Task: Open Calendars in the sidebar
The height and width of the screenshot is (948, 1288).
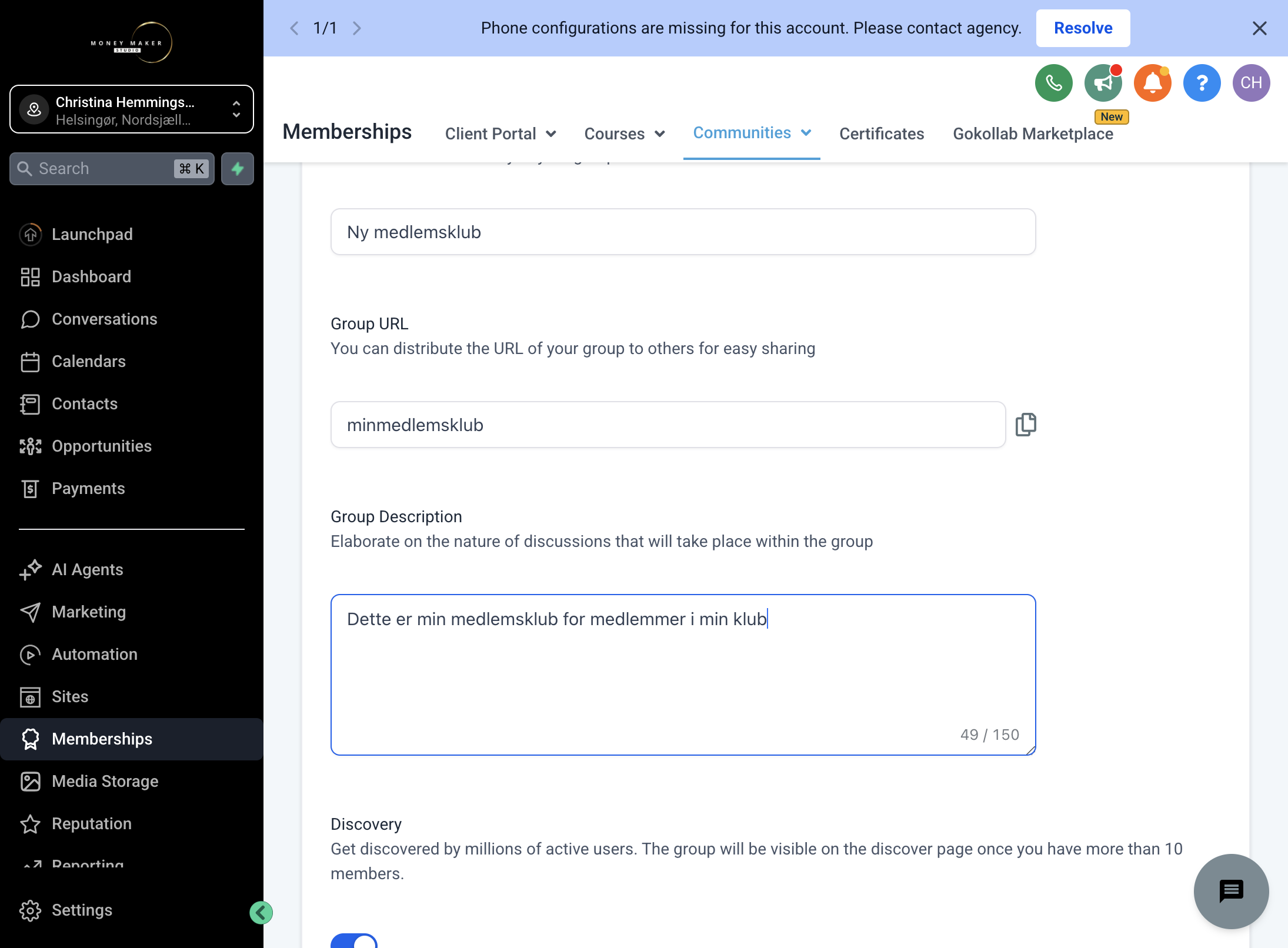Action: (132, 361)
